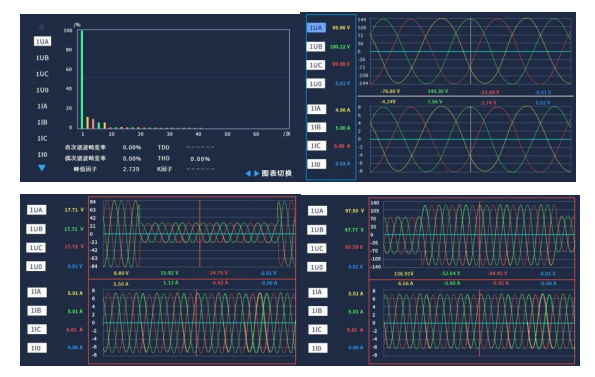The height and width of the screenshot is (377, 595).
Task: Toggle 1UC channel in the 97.50 V panel
Action: [317, 248]
